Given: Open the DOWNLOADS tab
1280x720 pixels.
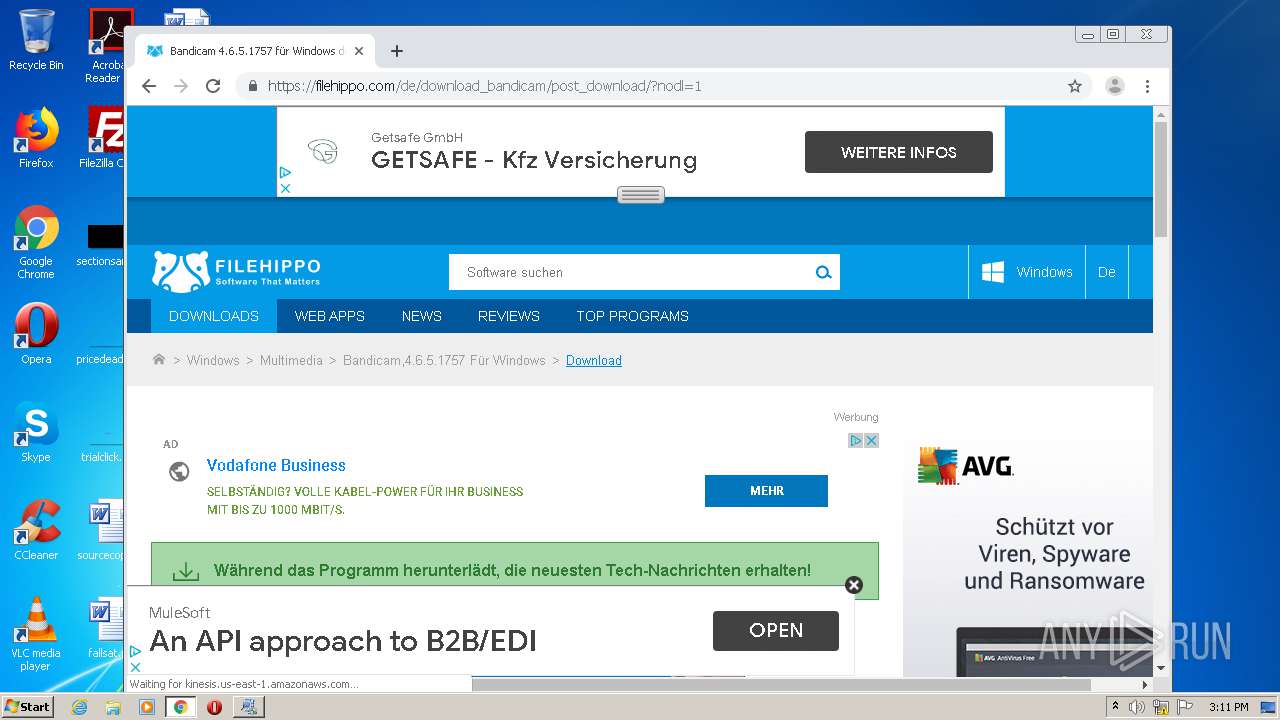Looking at the screenshot, I should 214,316.
